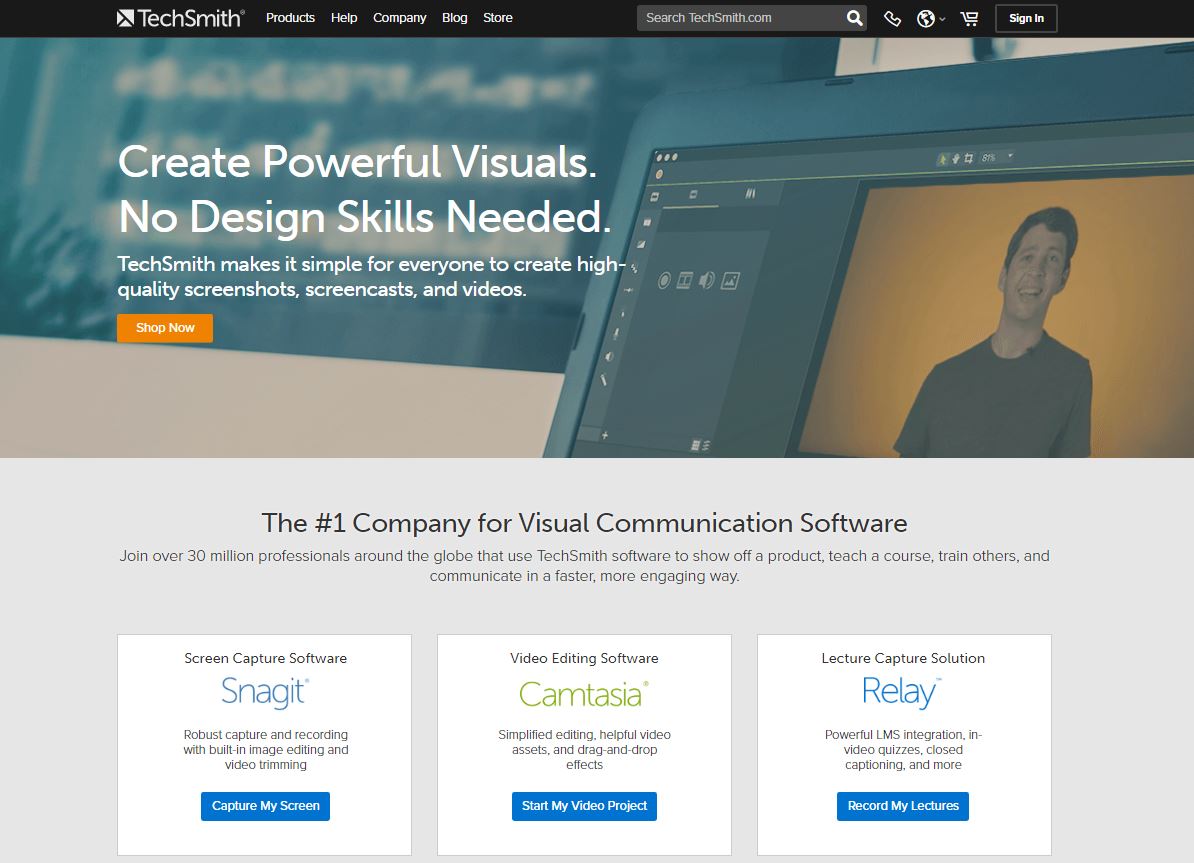This screenshot has width=1194, height=863.
Task: Click Start My Video Project button
Action: [584, 806]
